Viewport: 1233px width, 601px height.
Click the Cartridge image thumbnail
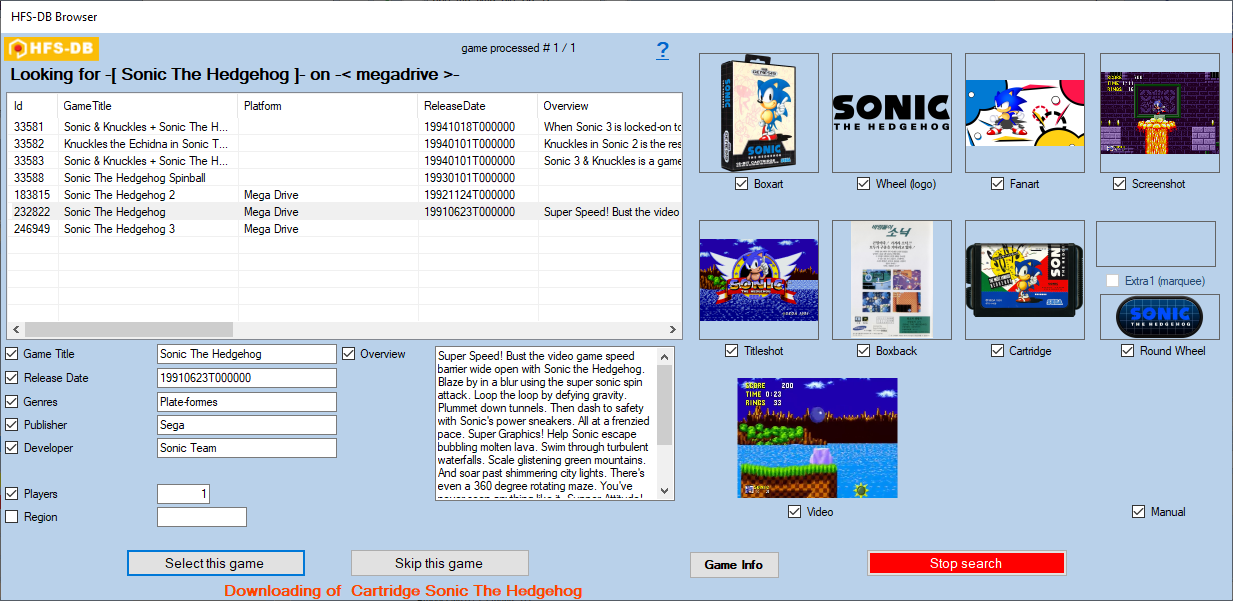click(1024, 280)
